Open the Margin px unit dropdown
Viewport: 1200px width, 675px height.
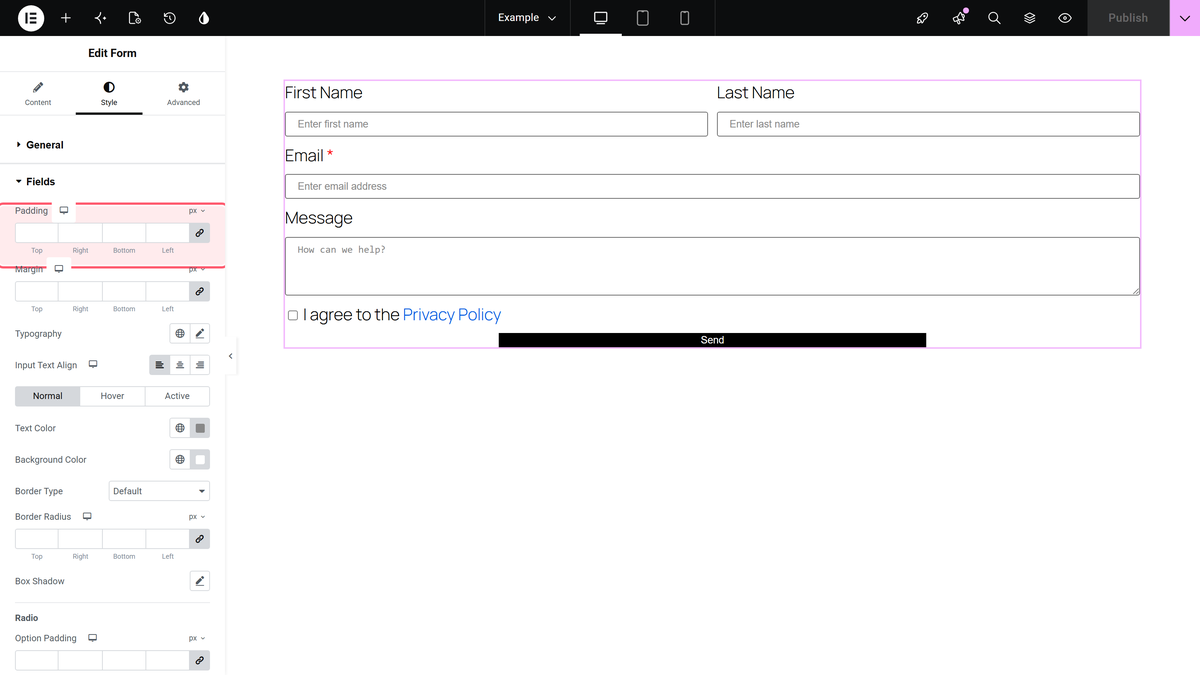point(197,269)
